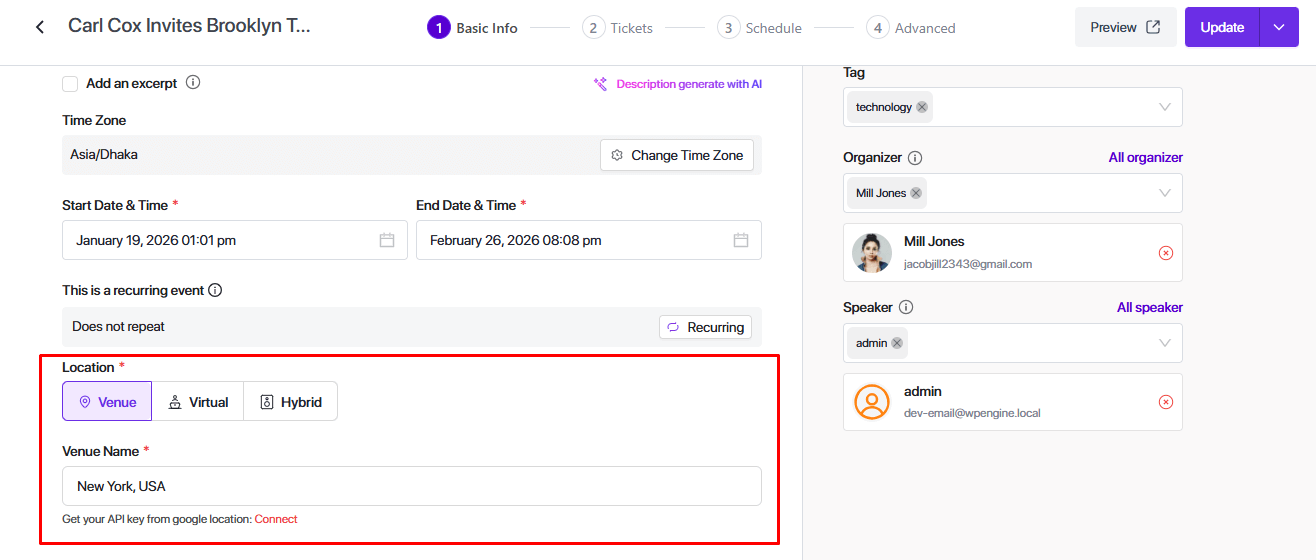Go to the Tickets step

point(618,28)
